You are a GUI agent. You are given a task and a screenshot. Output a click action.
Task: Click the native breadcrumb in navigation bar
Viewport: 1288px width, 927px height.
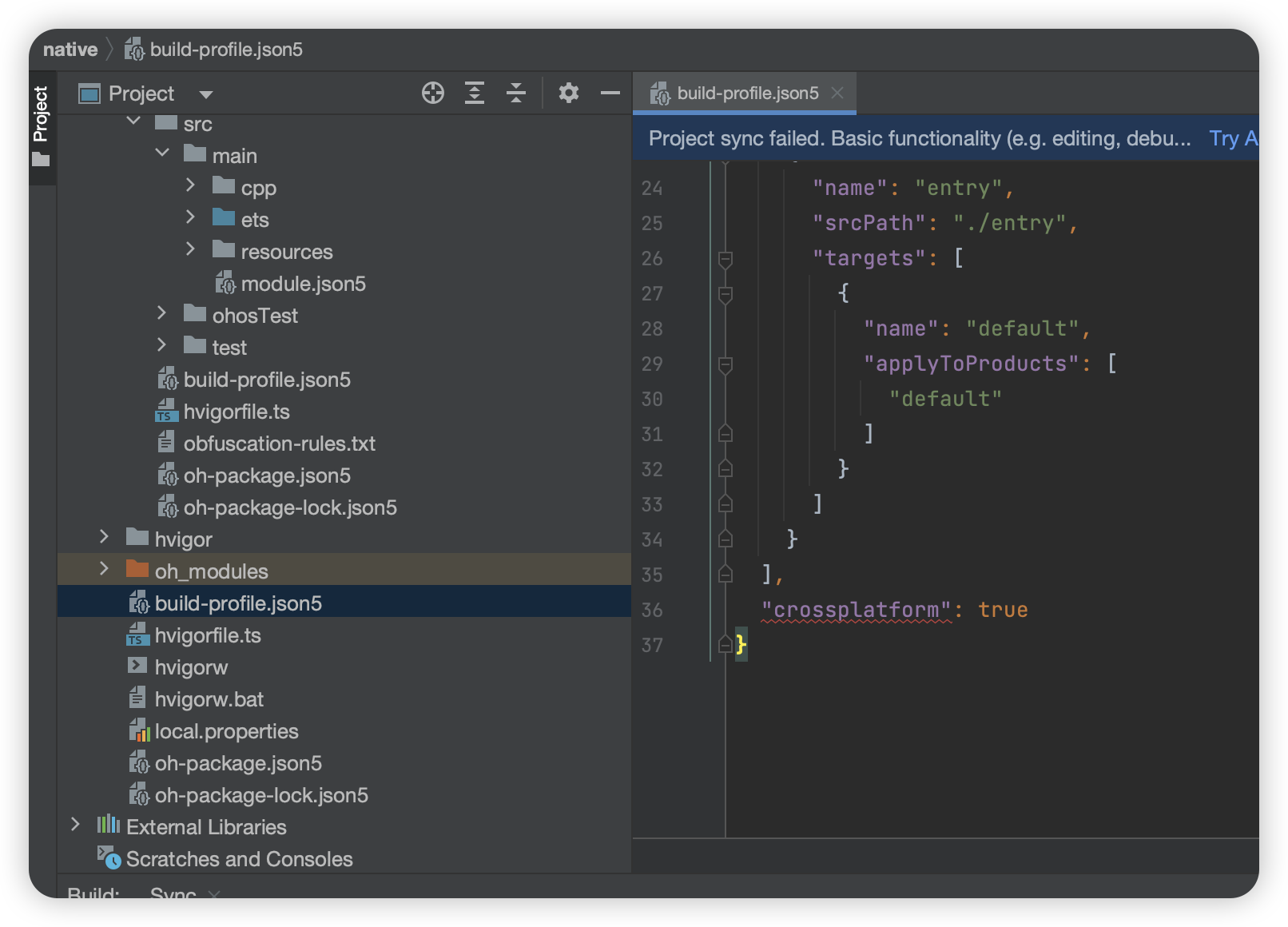click(x=70, y=50)
